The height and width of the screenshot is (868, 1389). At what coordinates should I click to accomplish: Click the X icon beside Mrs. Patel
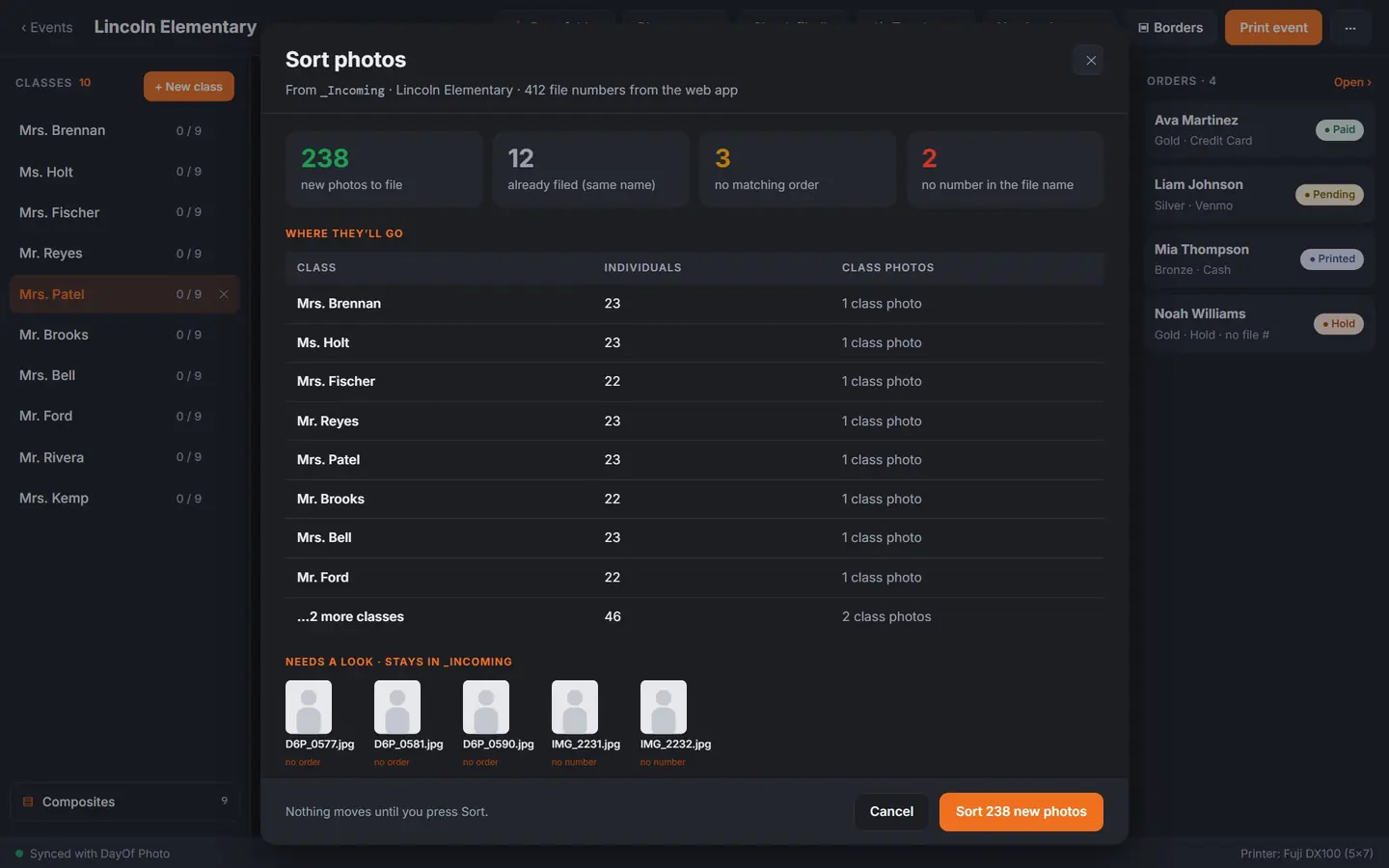(x=224, y=294)
